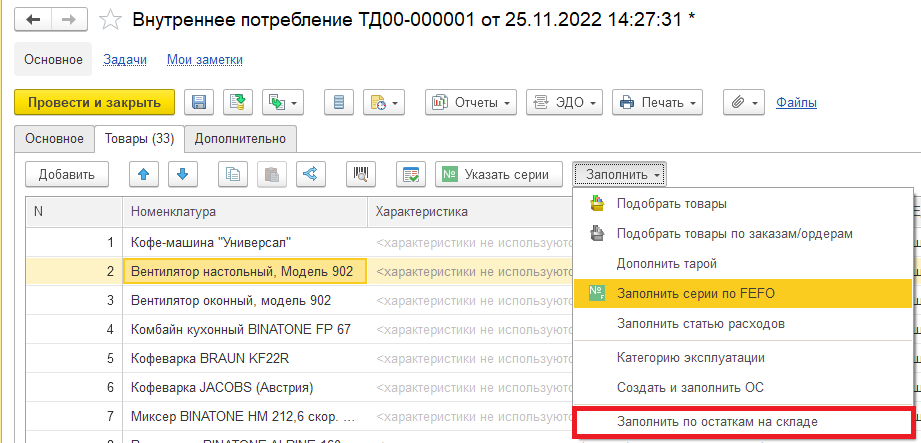Open the create-based-on dropdown icon

click(x=283, y=103)
